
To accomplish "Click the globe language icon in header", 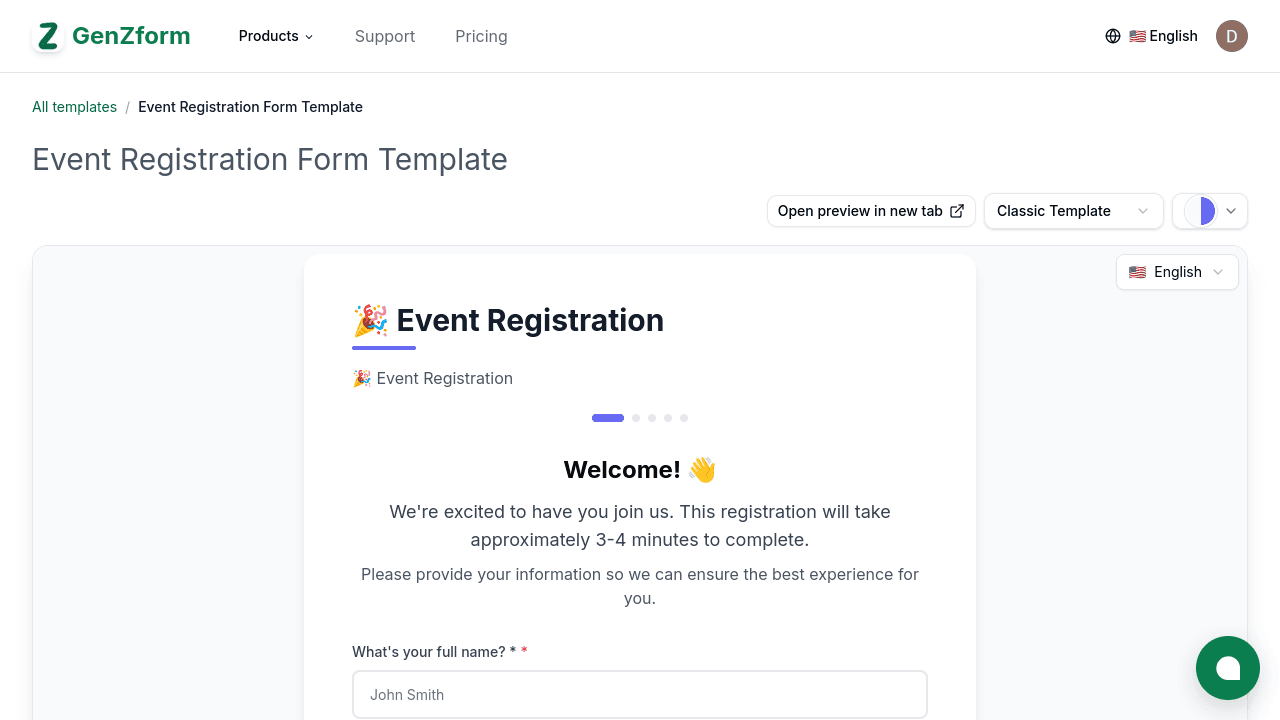I will pos(1113,36).
